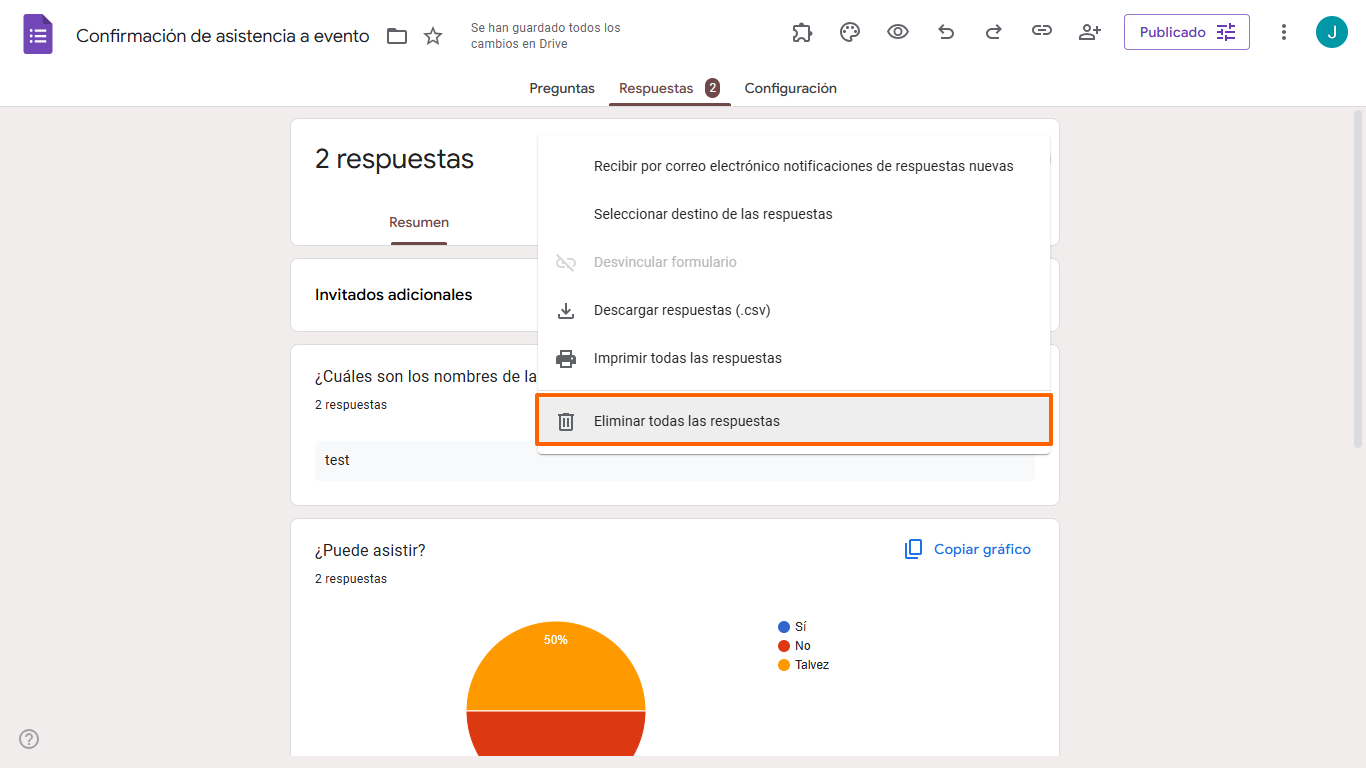Image resolution: width=1366 pixels, height=768 pixels.
Task: Preview the form with the eye icon
Action: [x=897, y=32]
